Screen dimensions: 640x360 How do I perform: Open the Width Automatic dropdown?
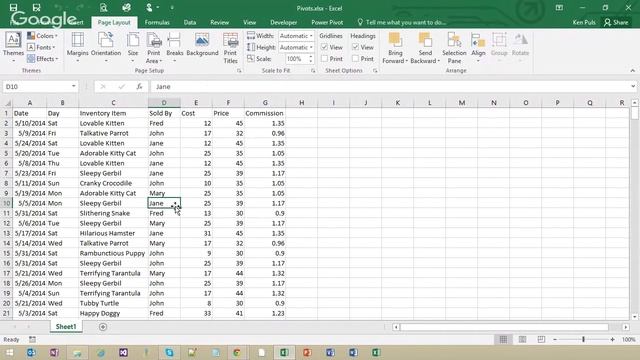(x=311, y=36)
